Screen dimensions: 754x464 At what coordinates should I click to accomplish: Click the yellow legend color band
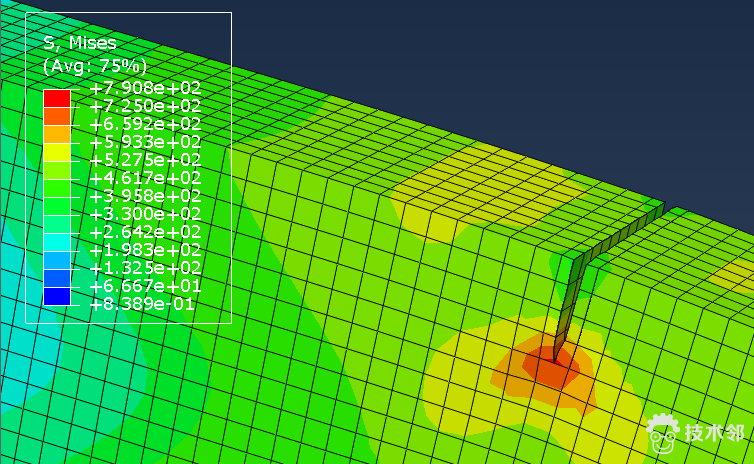click(57, 152)
